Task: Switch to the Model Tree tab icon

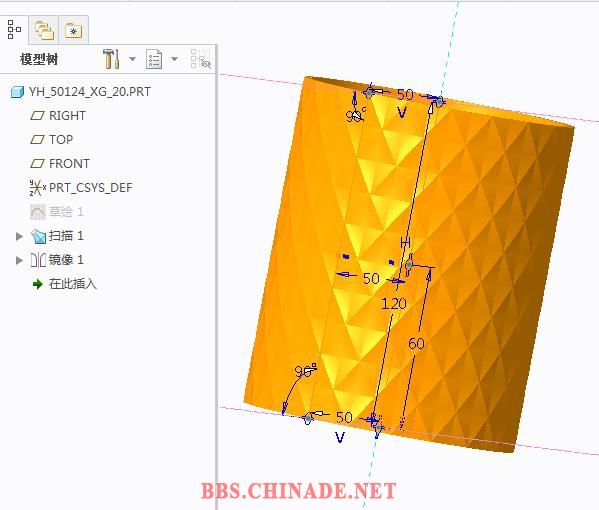Action: click(15, 30)
